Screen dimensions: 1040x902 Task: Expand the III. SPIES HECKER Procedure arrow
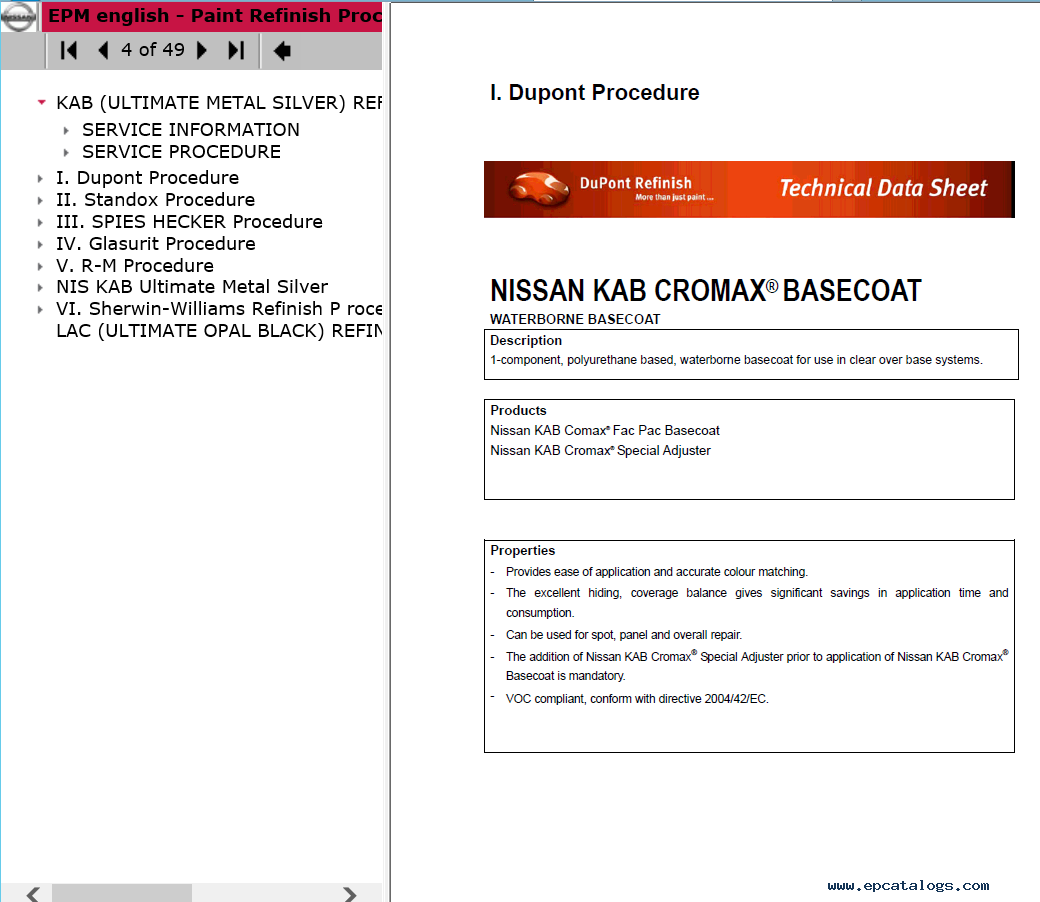[40, 222]
